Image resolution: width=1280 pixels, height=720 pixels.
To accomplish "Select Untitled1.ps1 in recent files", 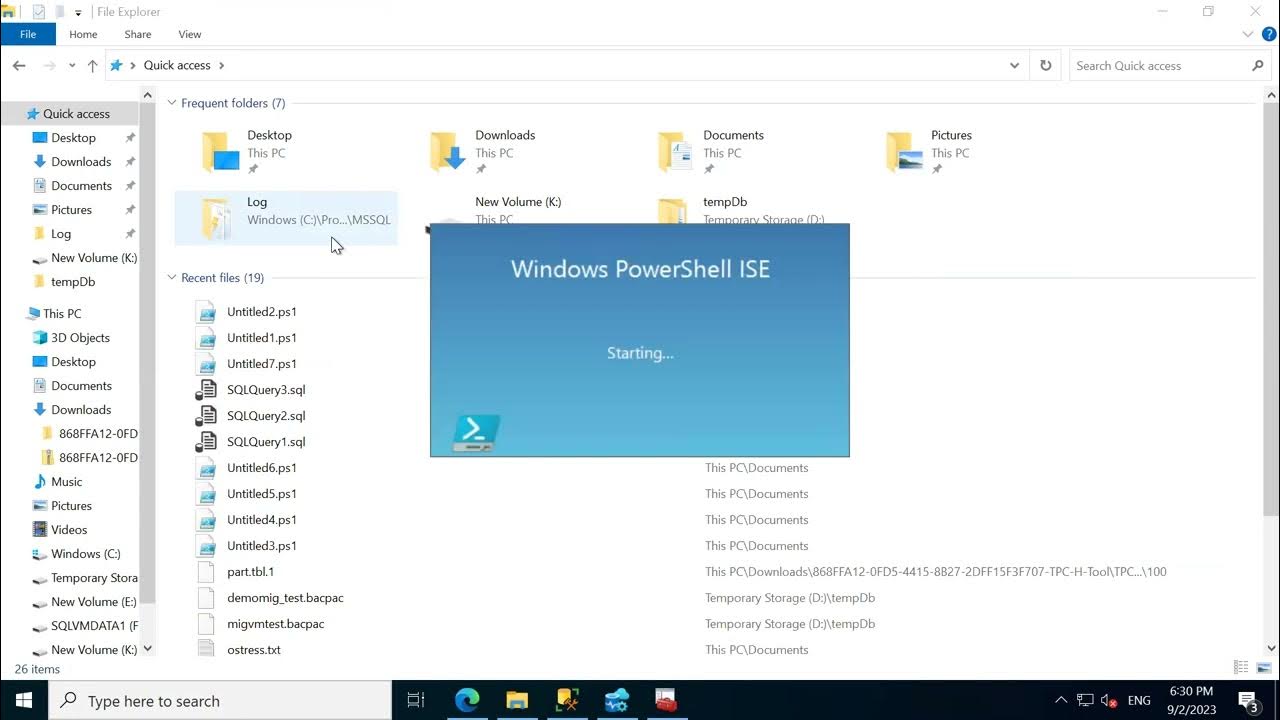I will pos(261,338).
